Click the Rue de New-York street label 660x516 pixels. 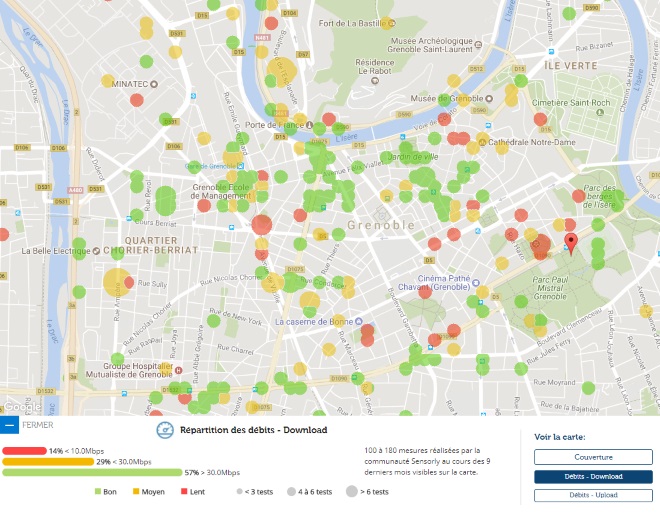236,317
